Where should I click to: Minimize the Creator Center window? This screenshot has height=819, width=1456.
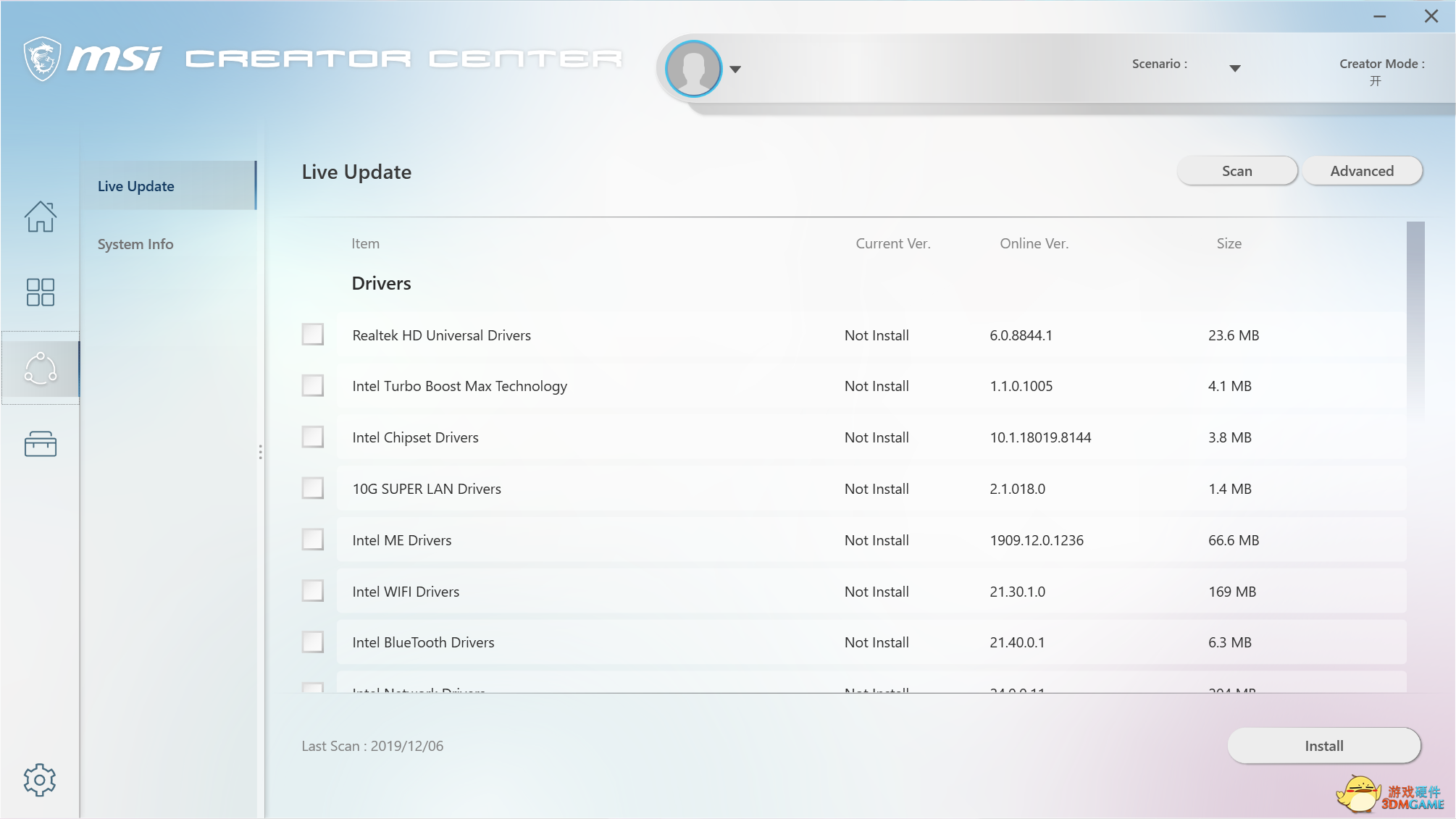pos(1379,17)
